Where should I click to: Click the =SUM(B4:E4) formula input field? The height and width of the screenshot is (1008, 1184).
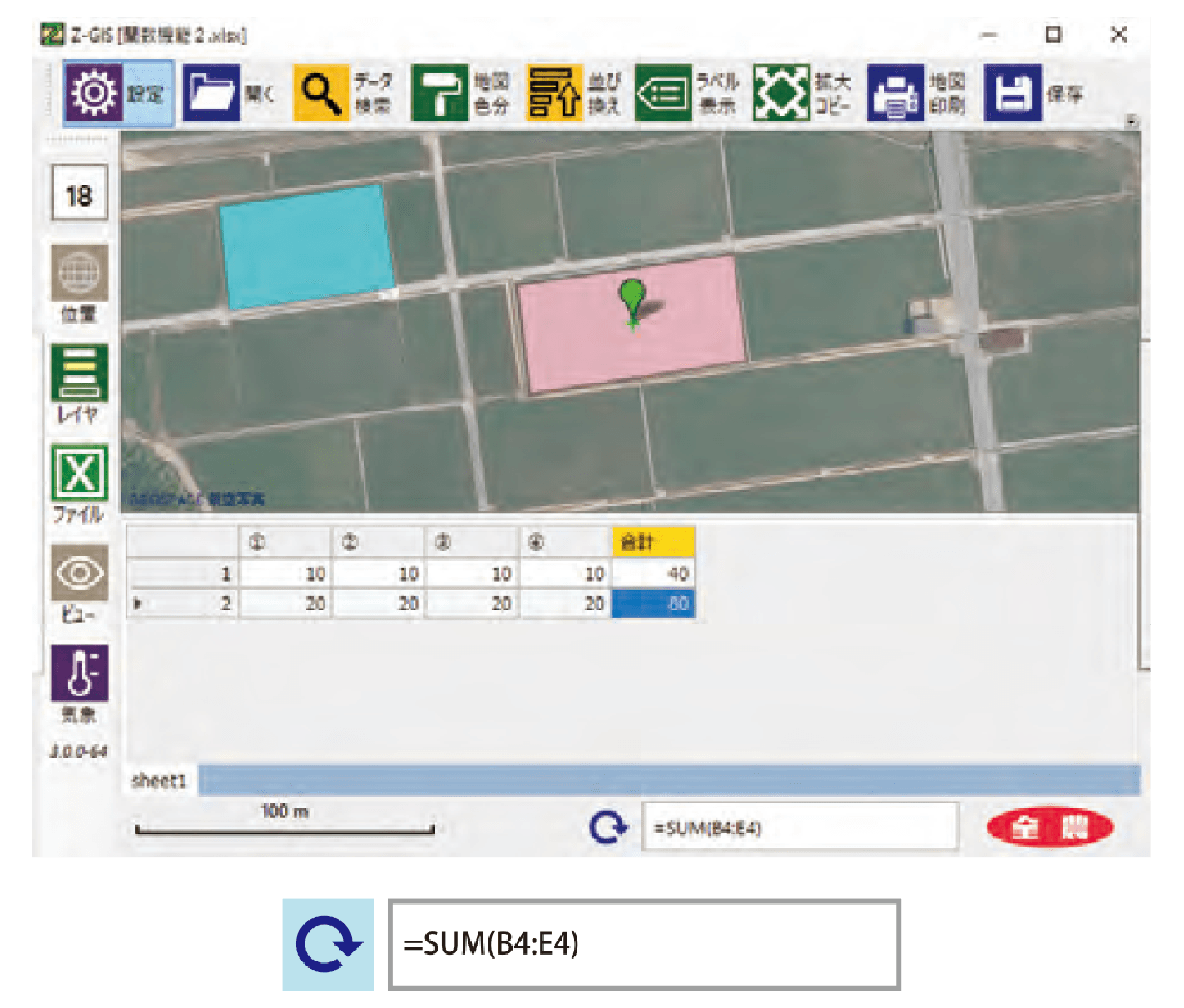799,828
